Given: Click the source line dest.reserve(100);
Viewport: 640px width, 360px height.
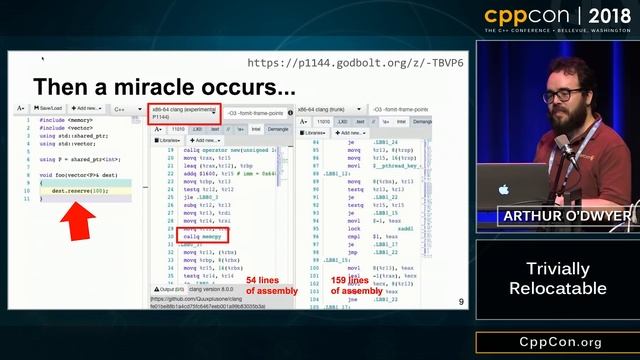Looking at the screenshot, I should click(x=80, y=191).
